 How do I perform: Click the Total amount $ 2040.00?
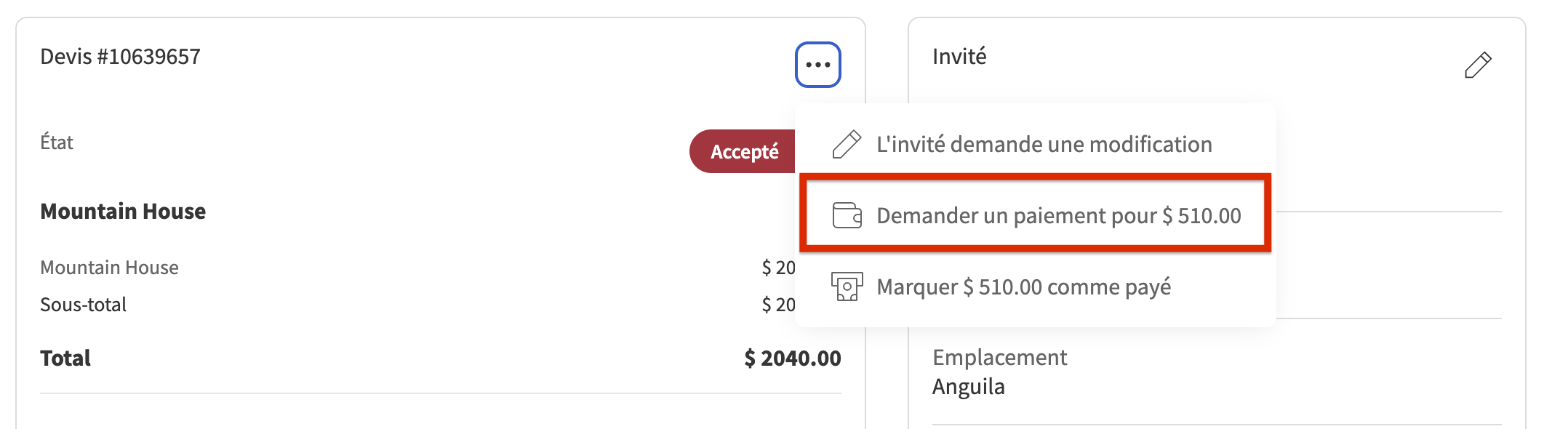pyautogui.click(x=792, y=358)
